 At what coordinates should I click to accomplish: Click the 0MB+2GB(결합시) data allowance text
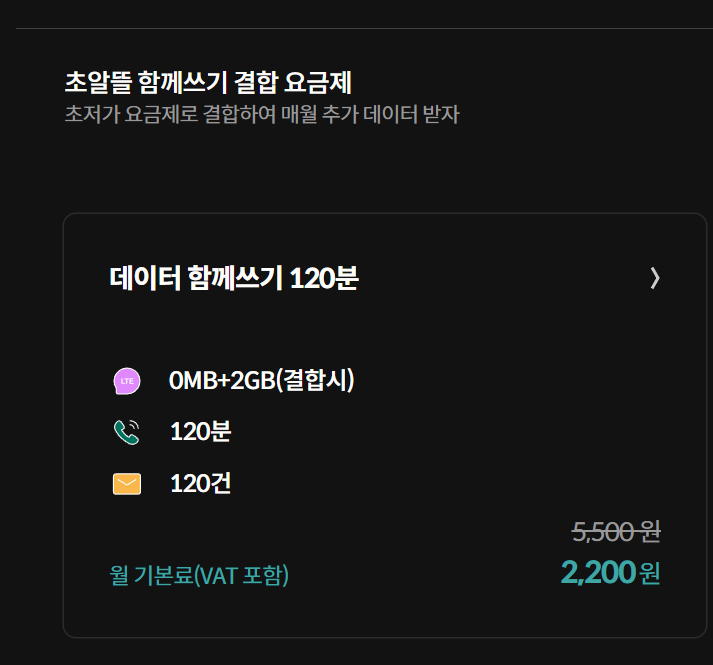click(262, 380)
